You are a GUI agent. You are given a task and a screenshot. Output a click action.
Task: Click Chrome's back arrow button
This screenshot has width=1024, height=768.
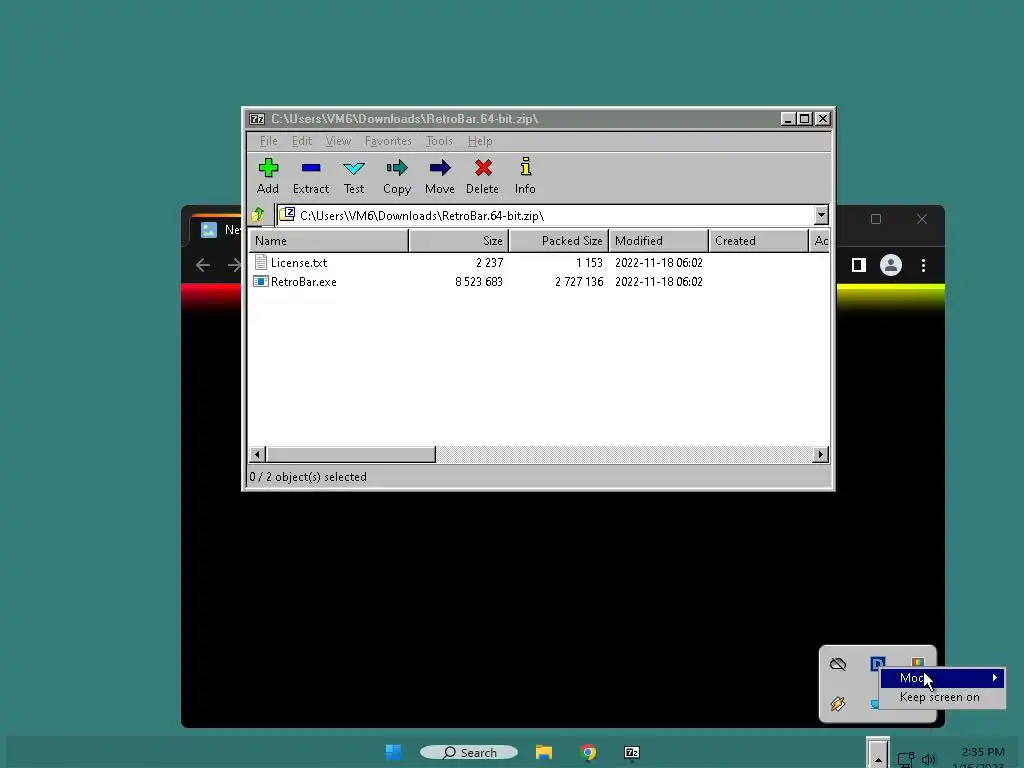[203, 265]
